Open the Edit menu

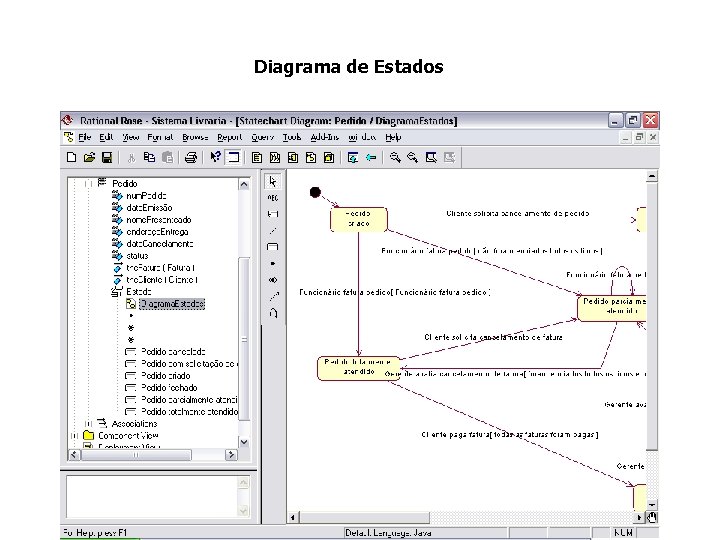[106, 137]
